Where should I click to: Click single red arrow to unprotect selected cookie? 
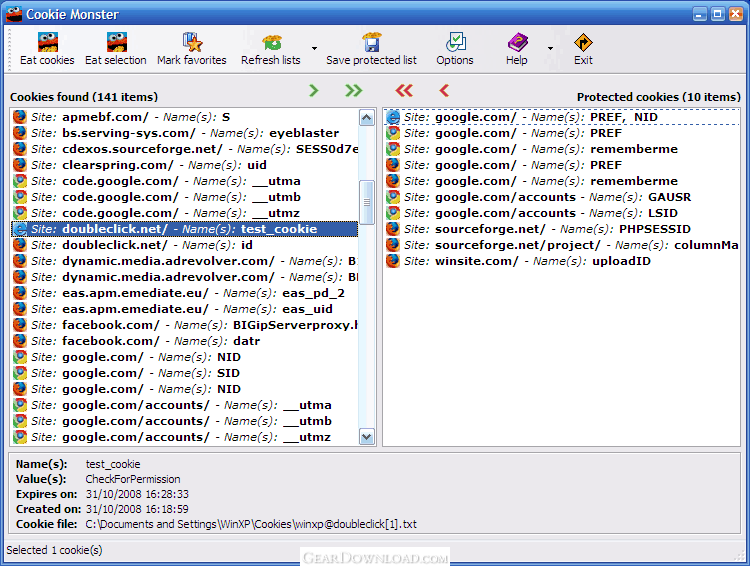(x=444, y=90)
